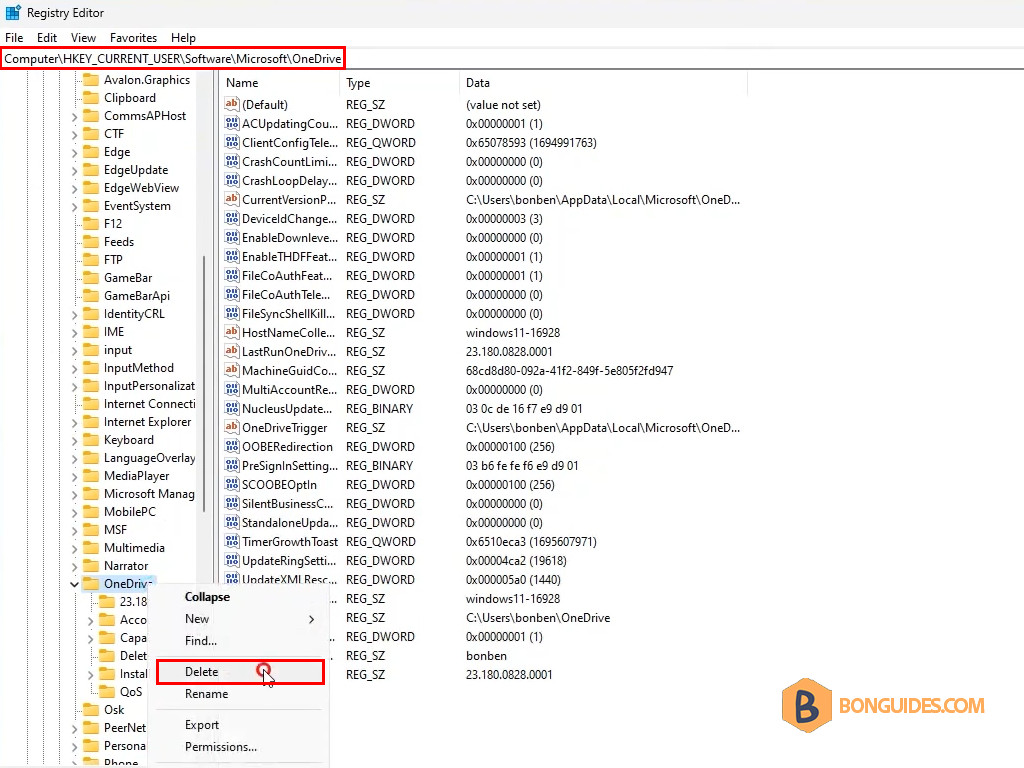
Task: Open the Favorites menu
Action: 133,38
